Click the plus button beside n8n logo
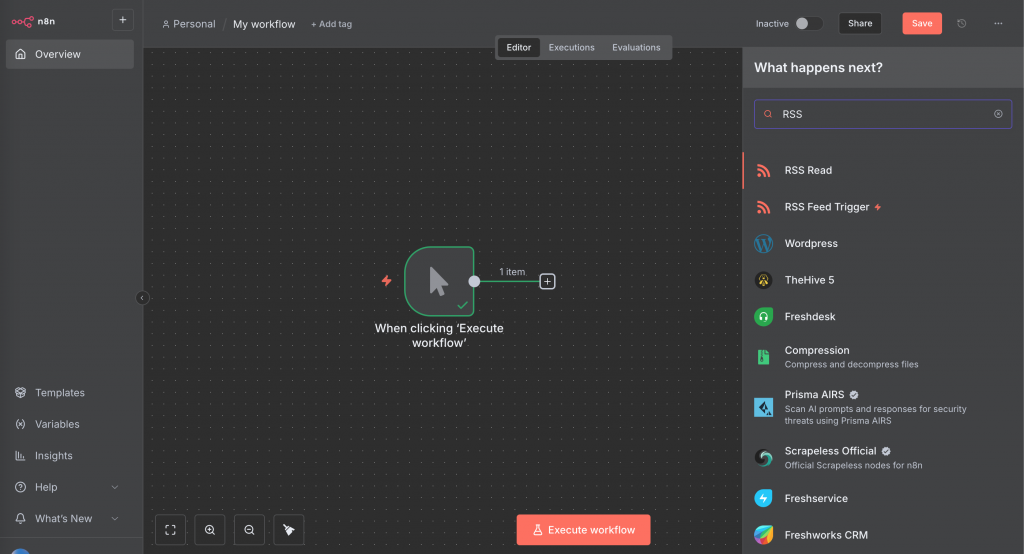Viewport: 1024px width, 554px height. click(123, 20)
